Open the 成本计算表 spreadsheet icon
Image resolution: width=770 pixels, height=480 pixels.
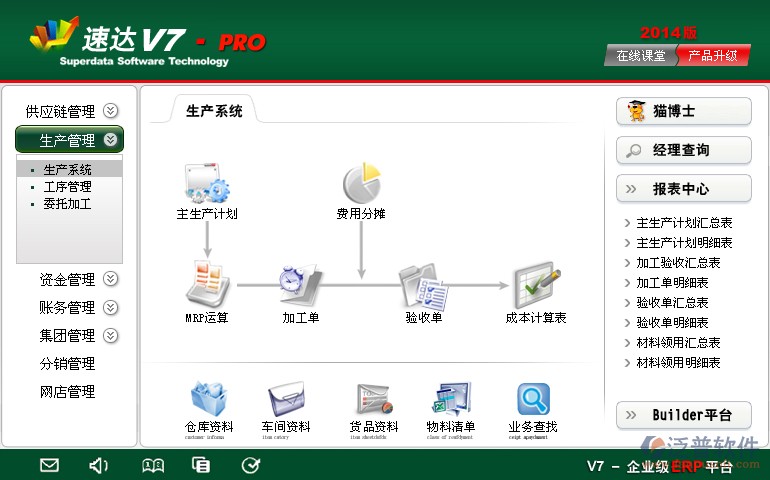(536, 285)
